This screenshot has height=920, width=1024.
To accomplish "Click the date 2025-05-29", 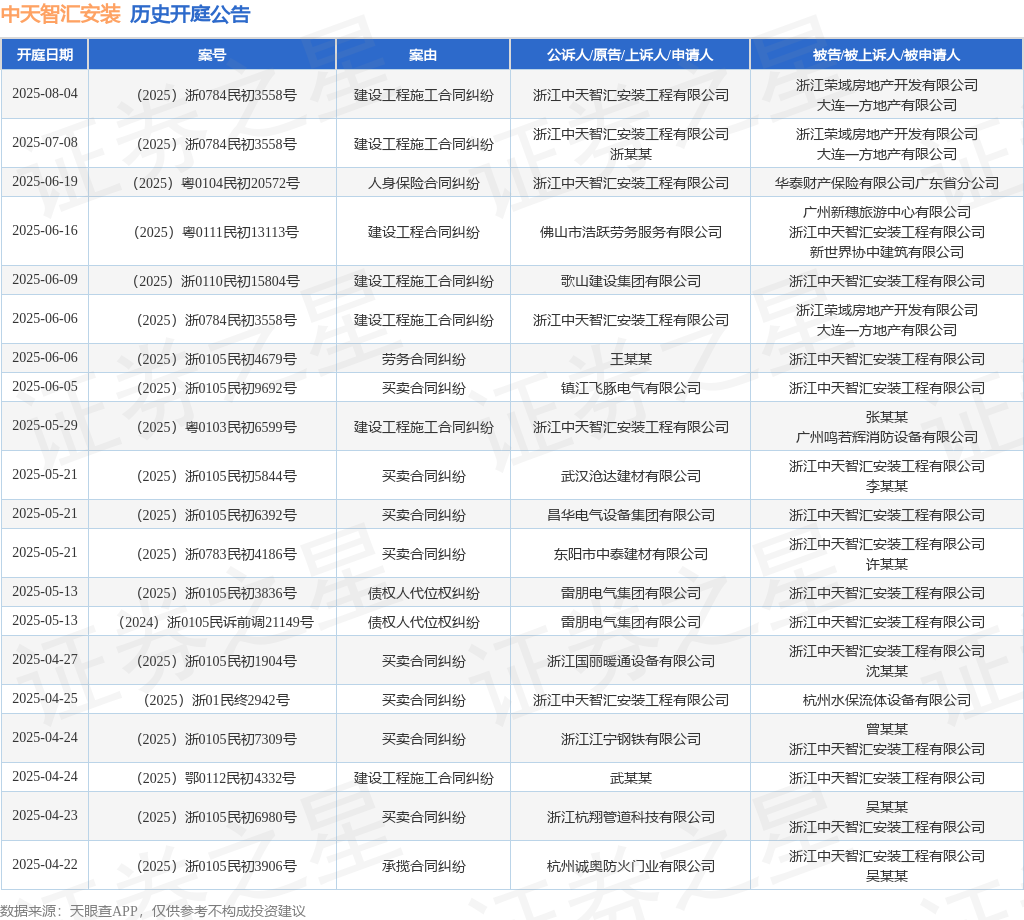I will (45, 426).
